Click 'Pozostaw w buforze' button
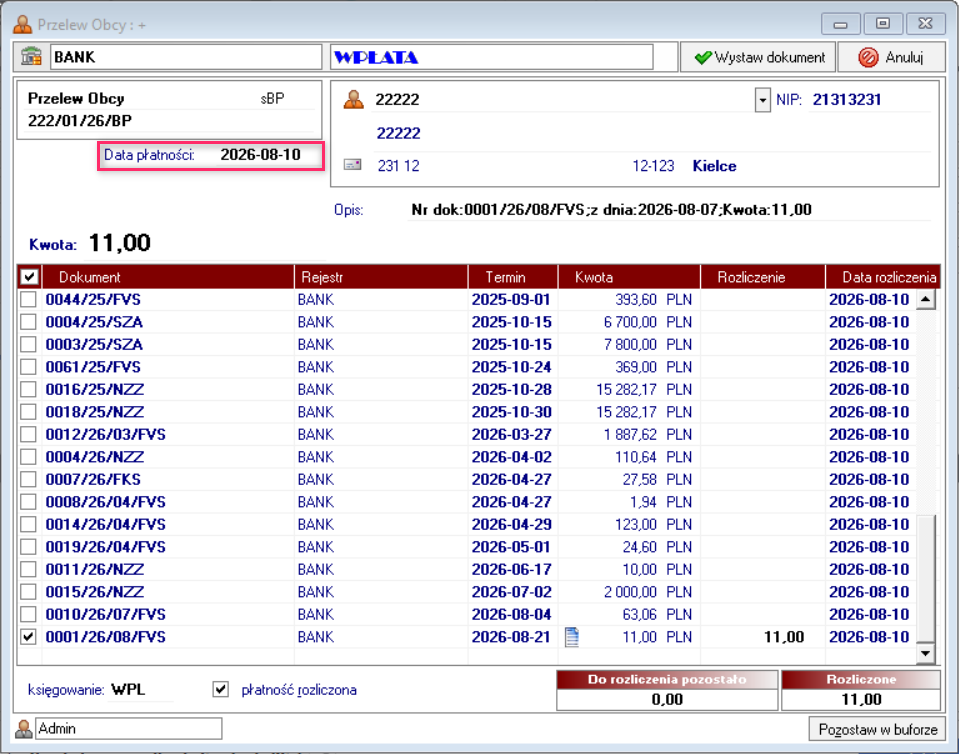Viewport: 959px width, 754px height. [x=877, y=729]
